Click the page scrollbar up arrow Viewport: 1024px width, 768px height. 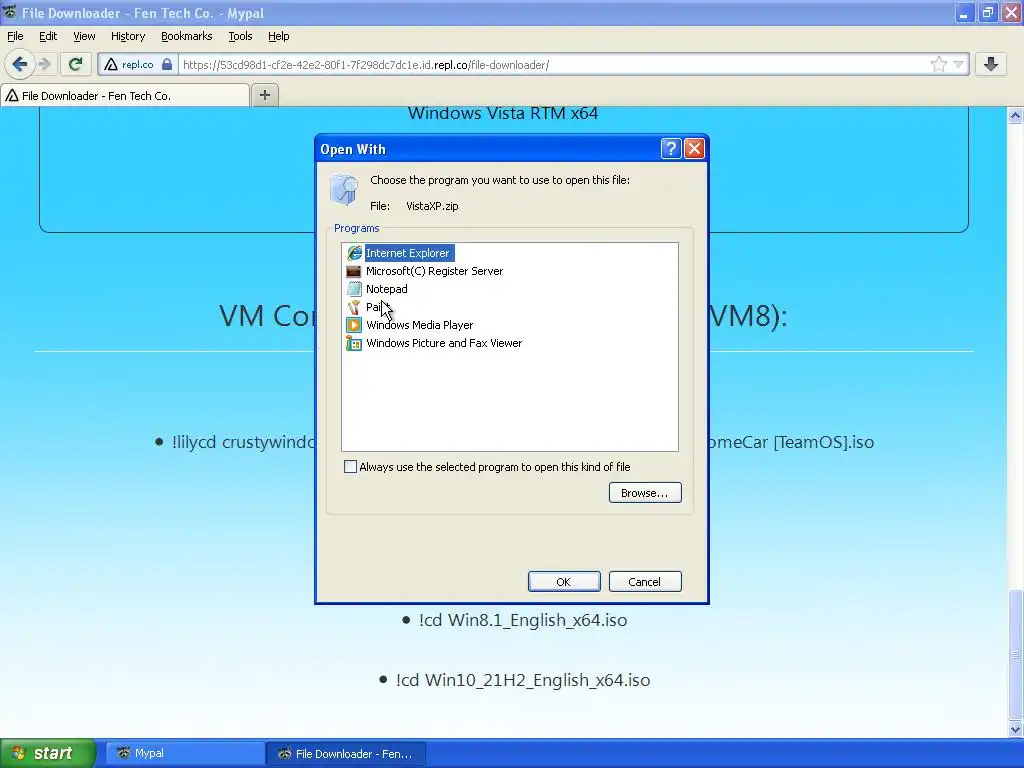point(1016,116)
